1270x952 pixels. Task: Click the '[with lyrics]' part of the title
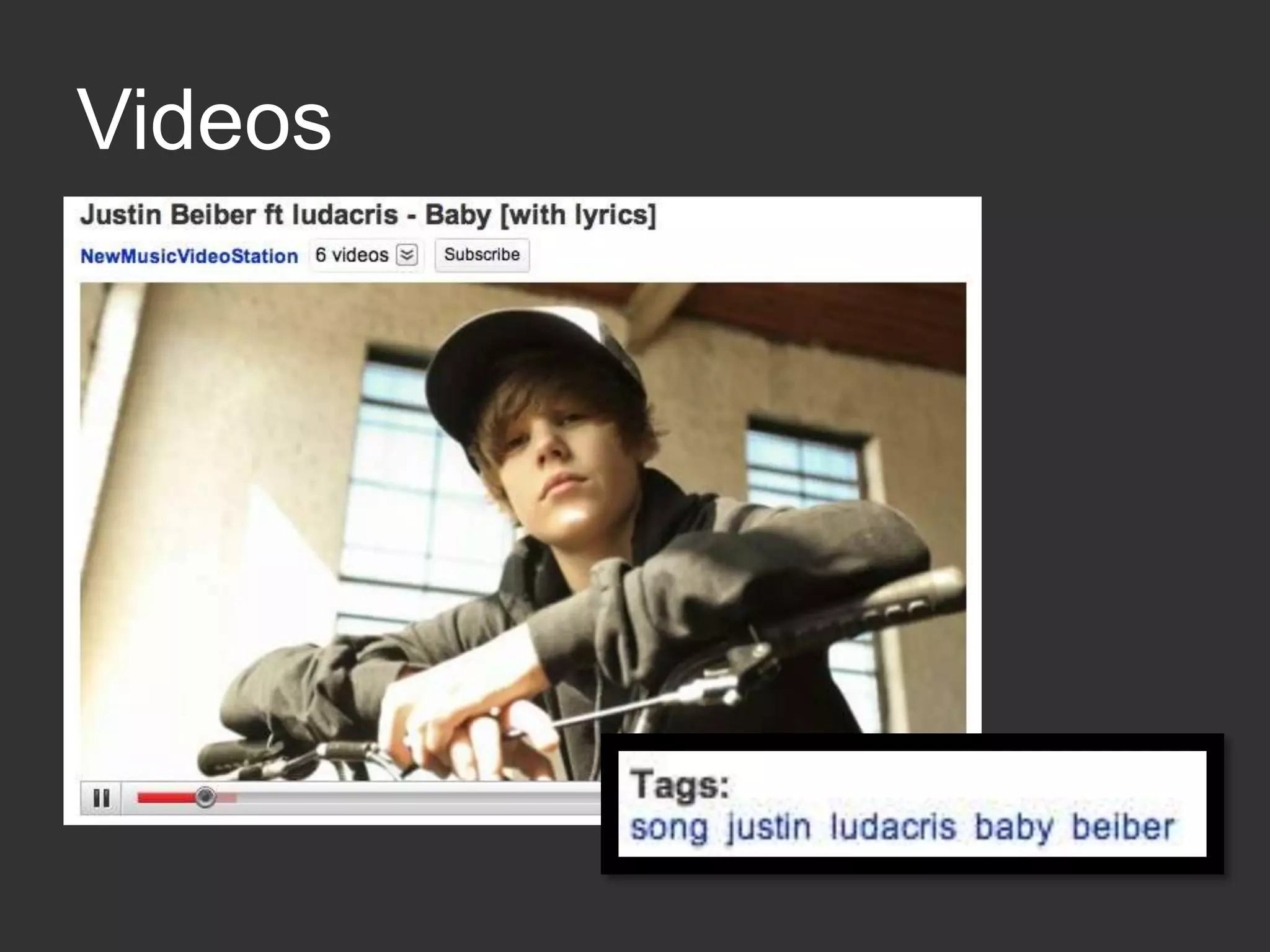578,215
